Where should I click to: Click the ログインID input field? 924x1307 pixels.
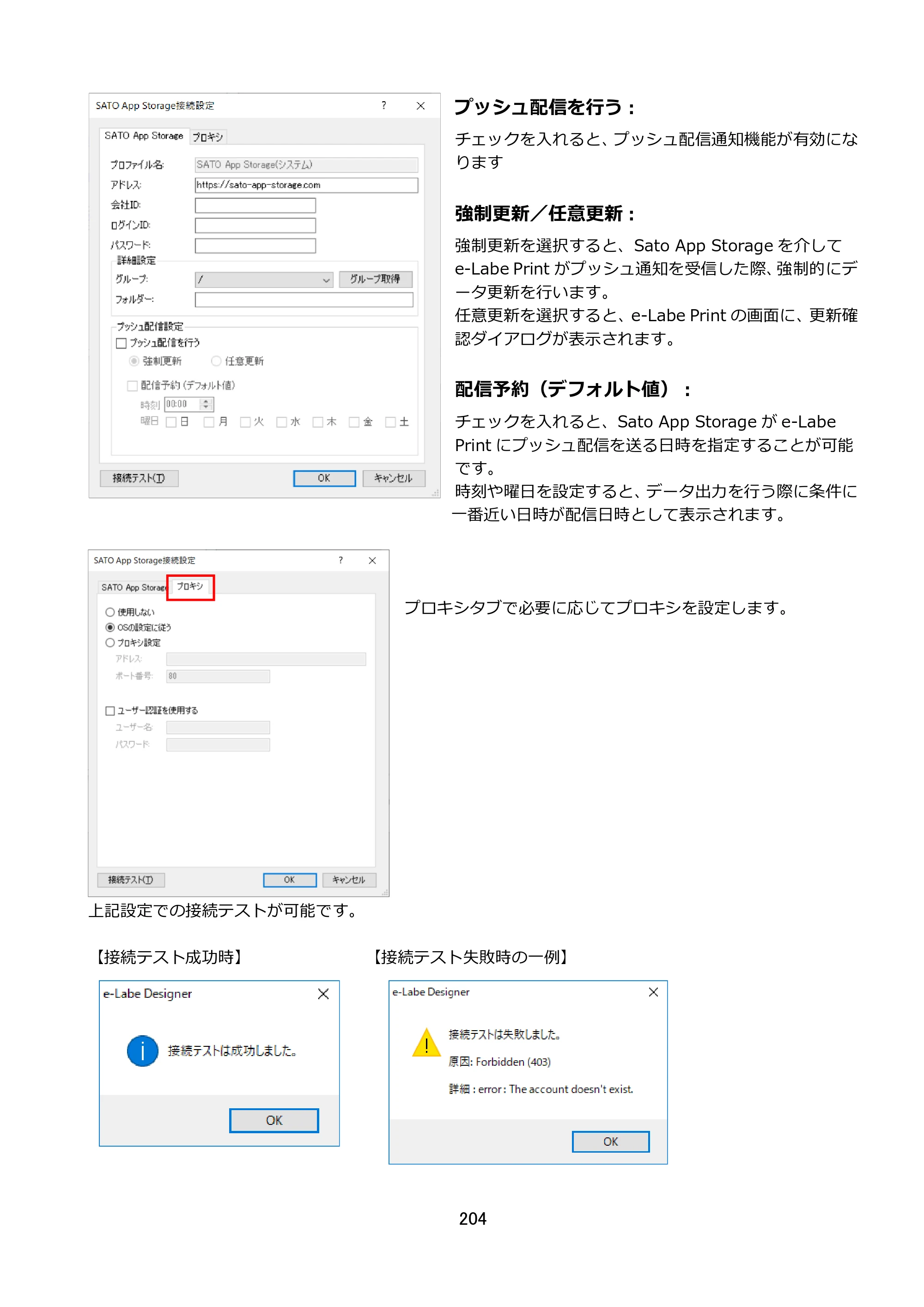click(255, 226)
